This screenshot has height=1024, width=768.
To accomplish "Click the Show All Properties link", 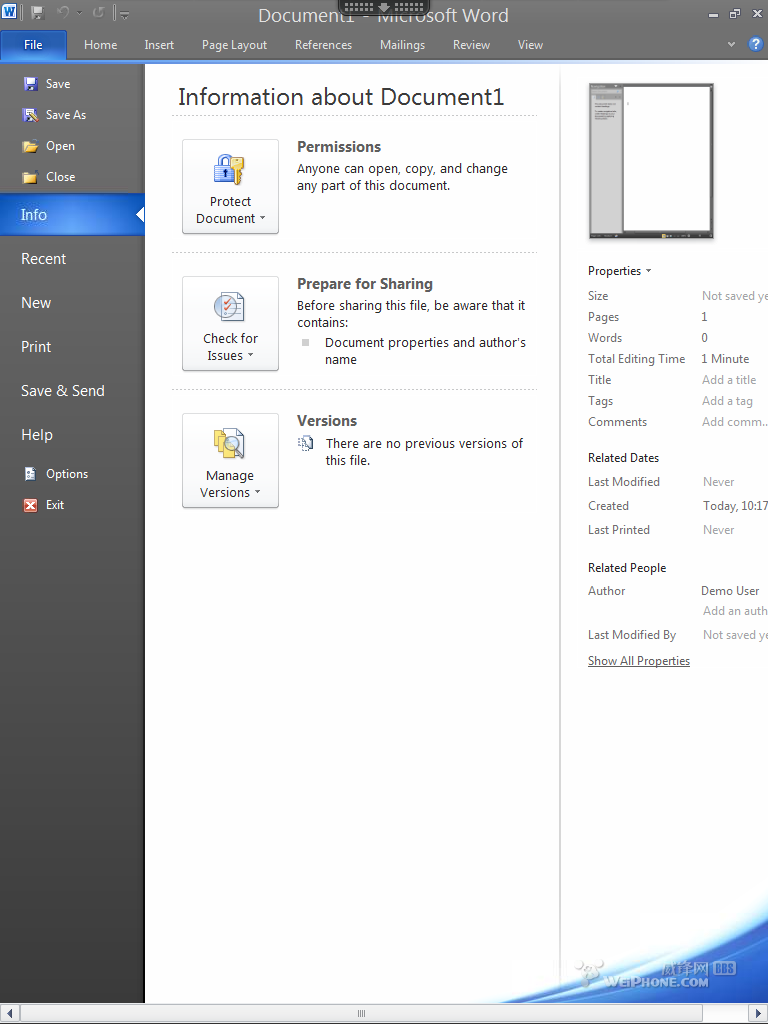I will (638, 661).
